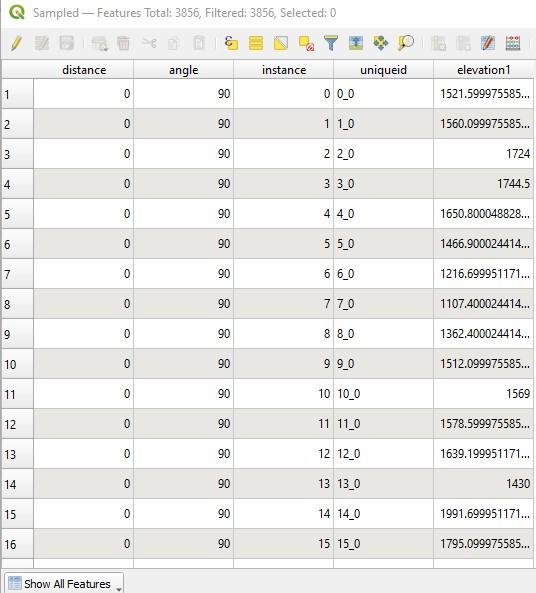Viewport: 536px width, 593px height.
Task: Select row 3 via its row header
Action: pos(17,154)
